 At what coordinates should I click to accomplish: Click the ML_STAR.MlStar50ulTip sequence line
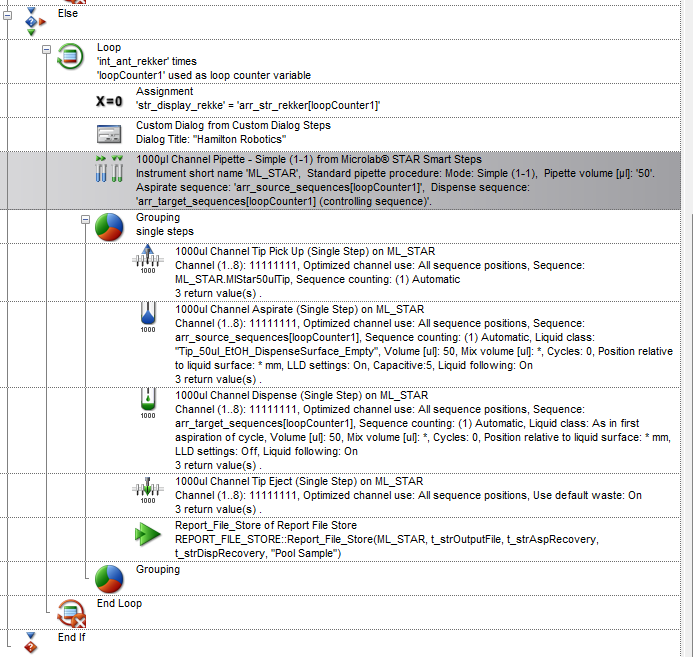pyautogui.click(x=317, y=280)
